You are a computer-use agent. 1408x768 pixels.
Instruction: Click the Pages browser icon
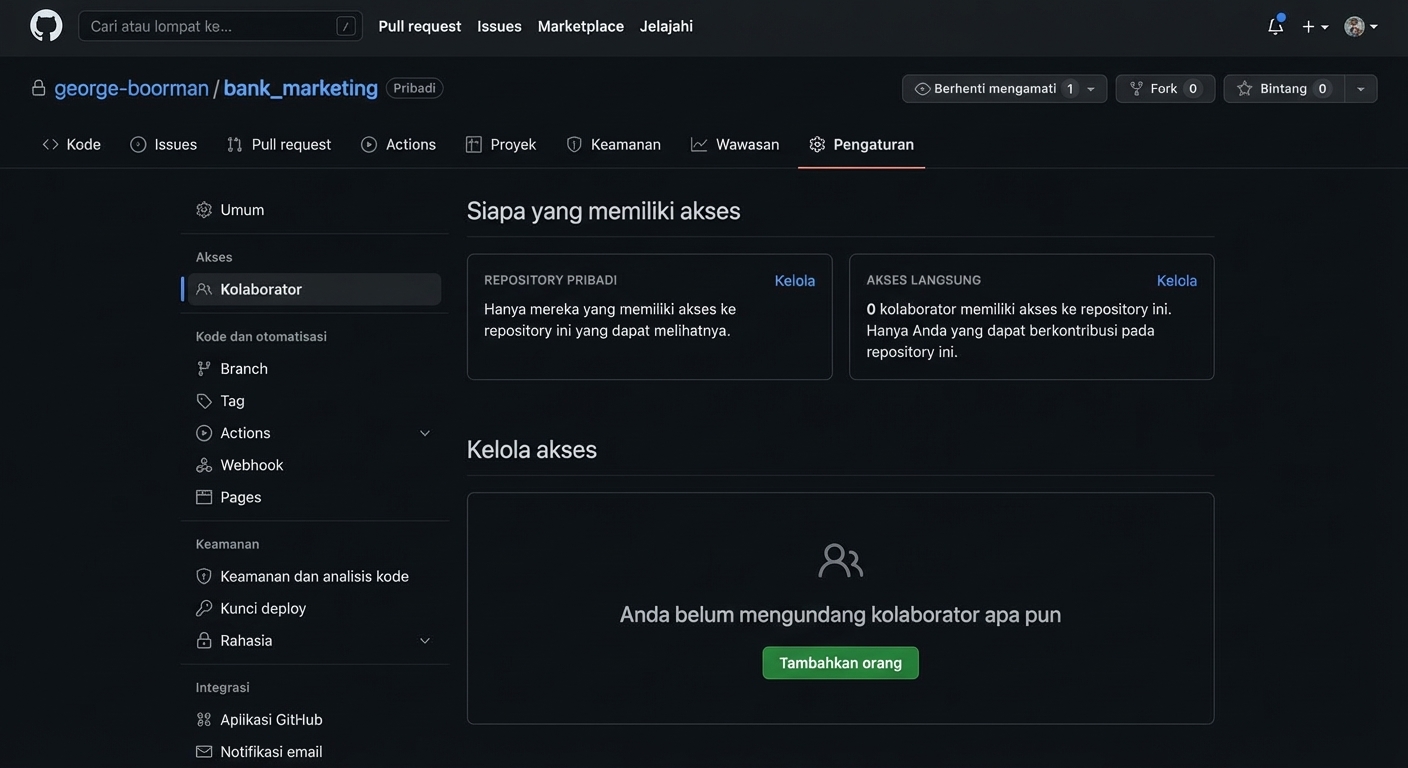[x=204, y=497]
